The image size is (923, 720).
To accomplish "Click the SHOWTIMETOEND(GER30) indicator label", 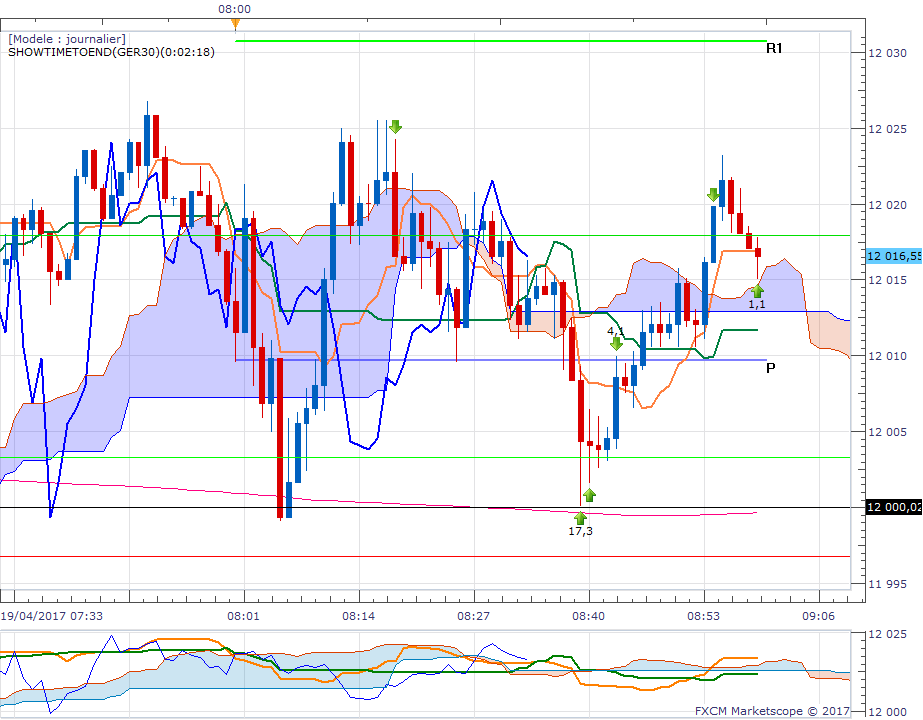I will tap(111, 52).
